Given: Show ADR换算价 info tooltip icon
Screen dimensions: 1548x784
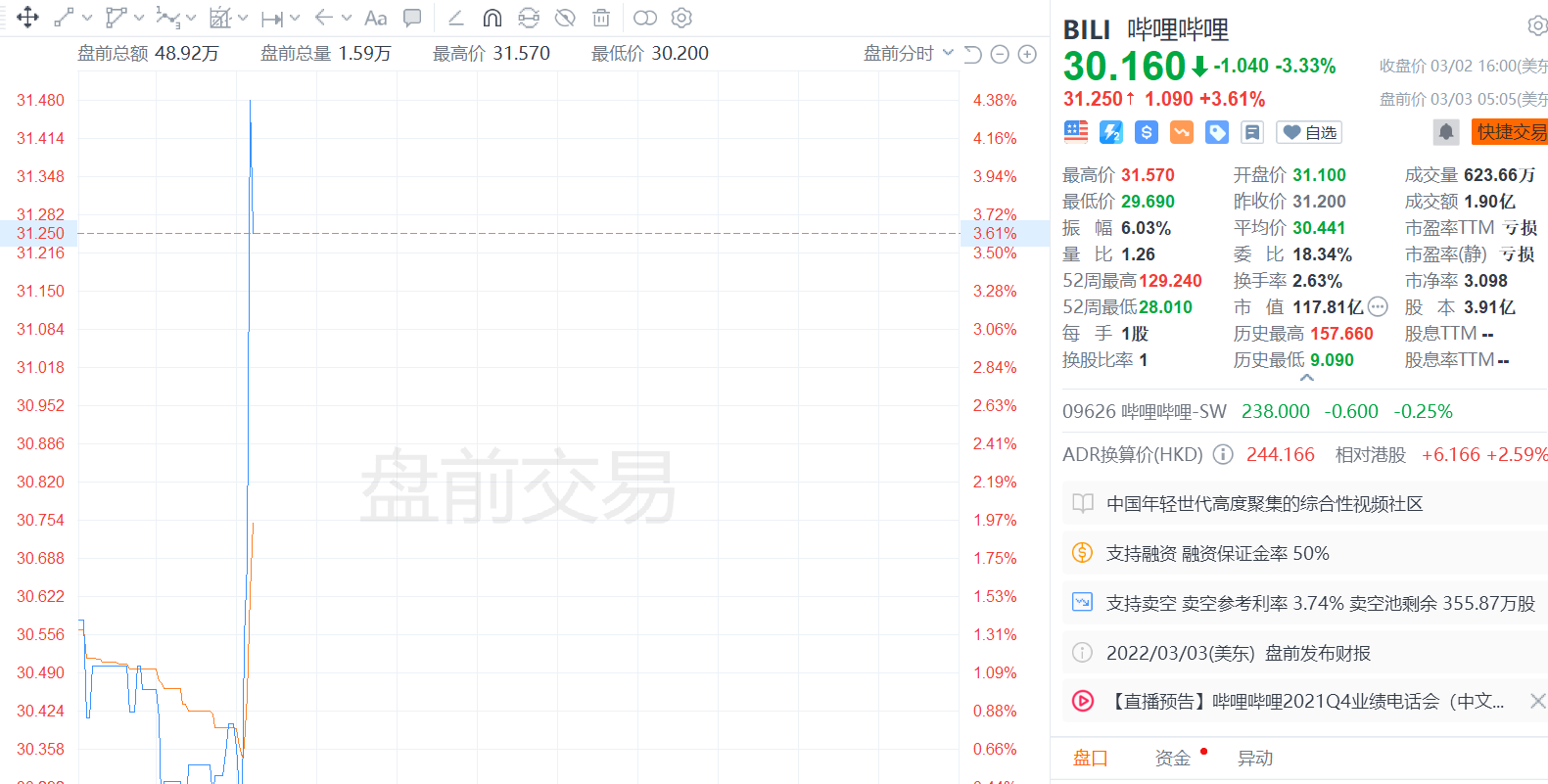Looking at the screenshot, I should [1223, 454].
